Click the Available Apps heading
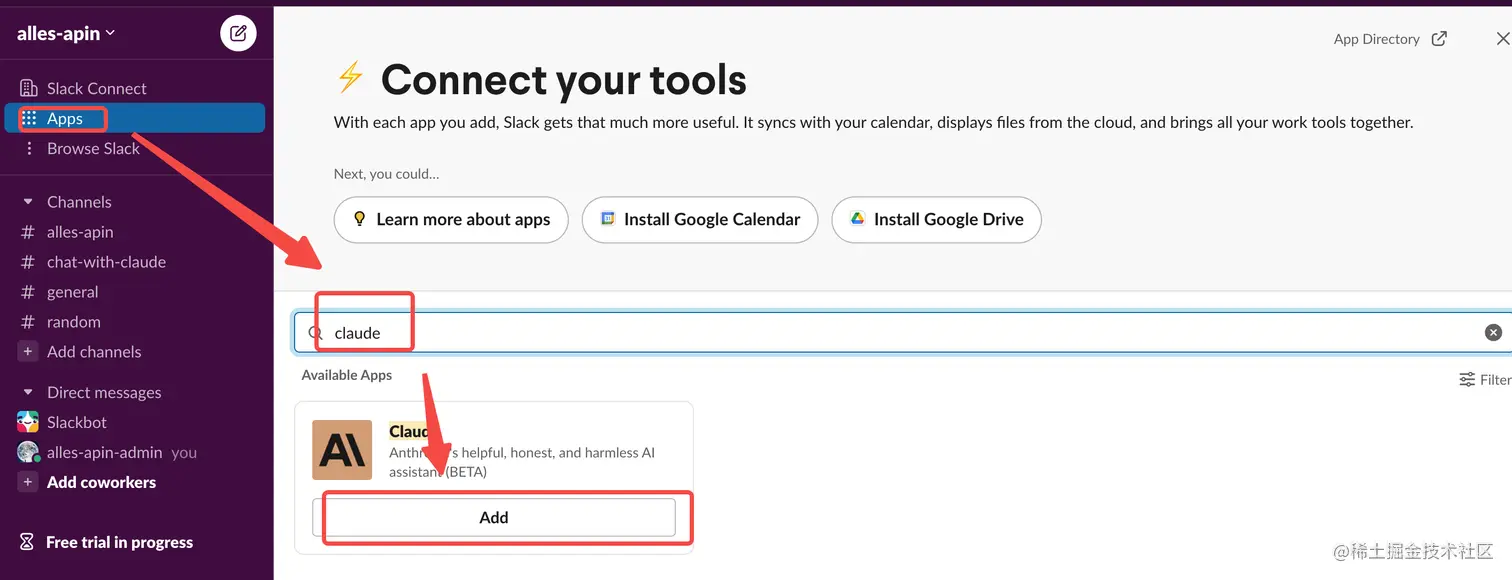Screen dimensions: 1512x580 [x=347, y=375]
